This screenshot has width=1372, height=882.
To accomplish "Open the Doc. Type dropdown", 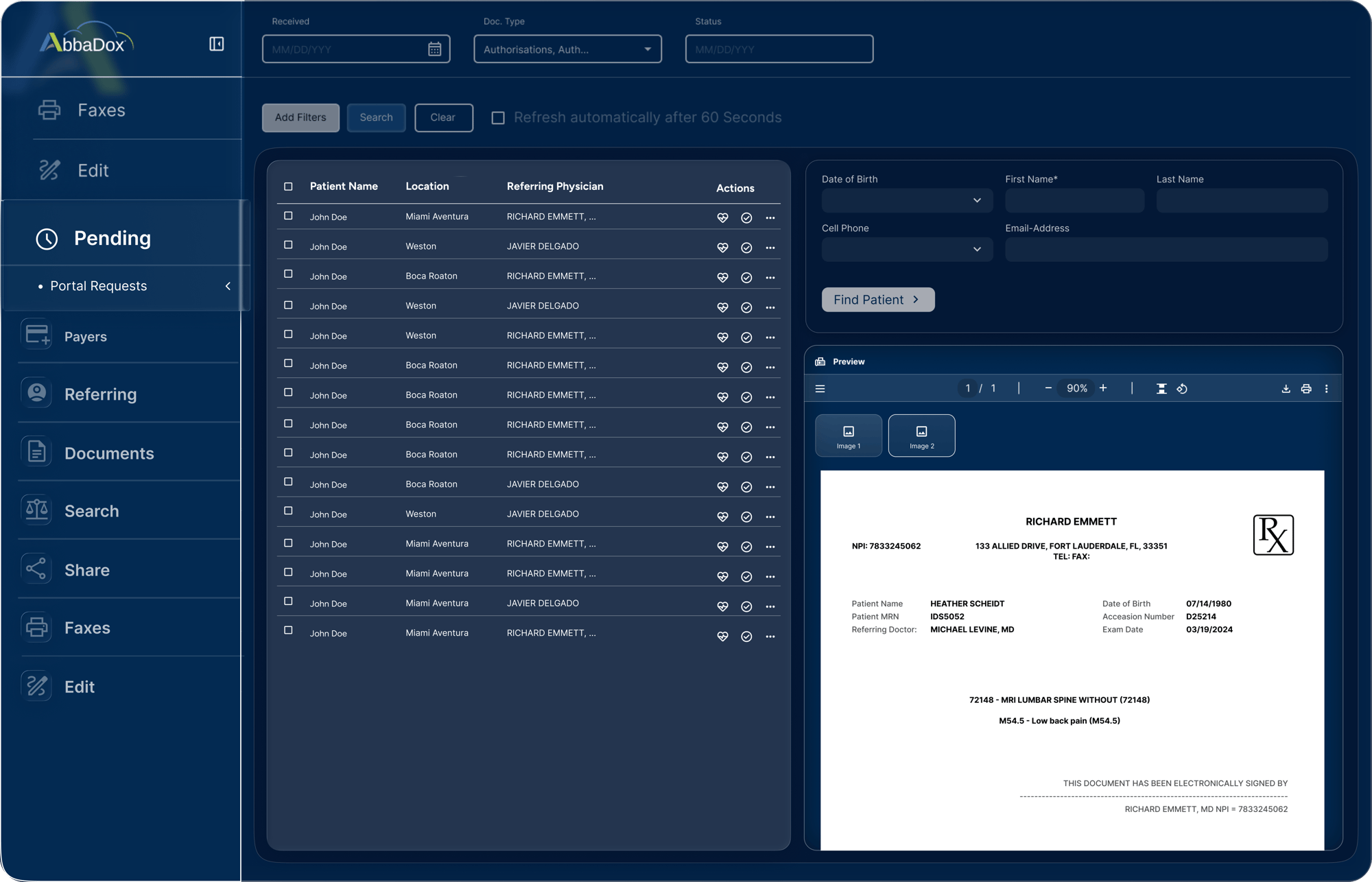I will (x=567, y=49).
